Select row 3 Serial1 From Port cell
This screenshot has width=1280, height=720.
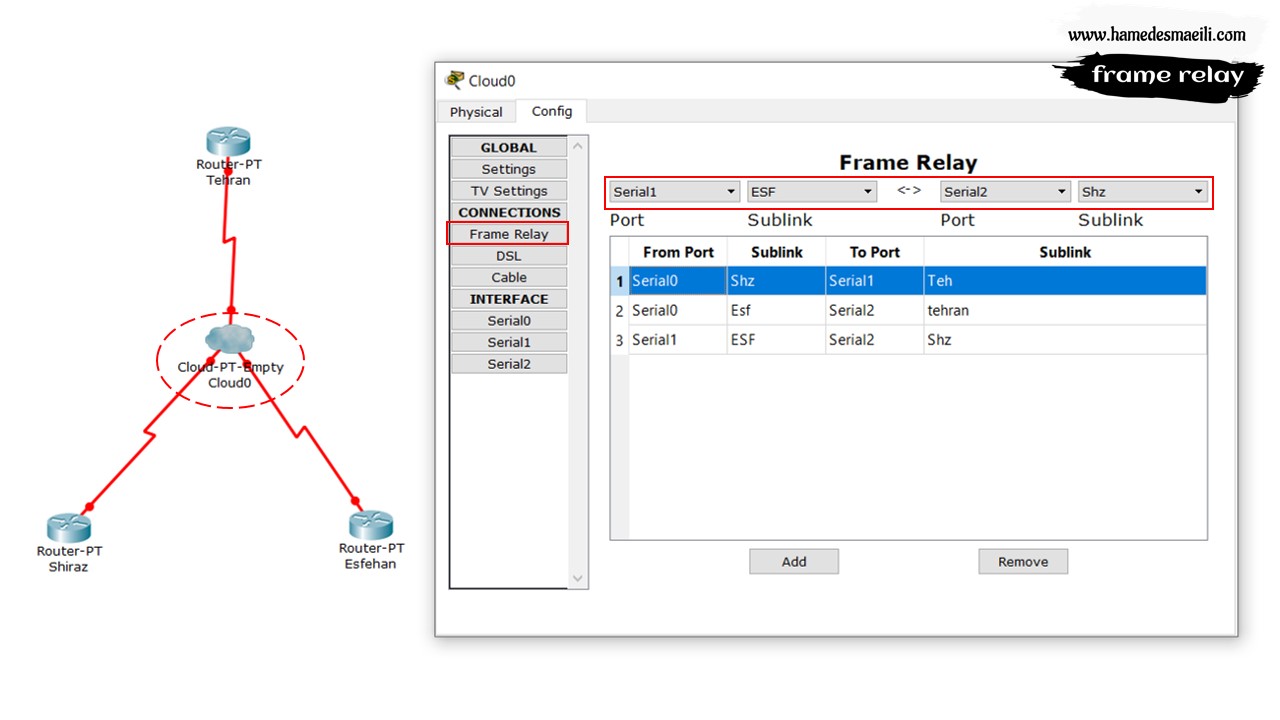coord(678,340)
